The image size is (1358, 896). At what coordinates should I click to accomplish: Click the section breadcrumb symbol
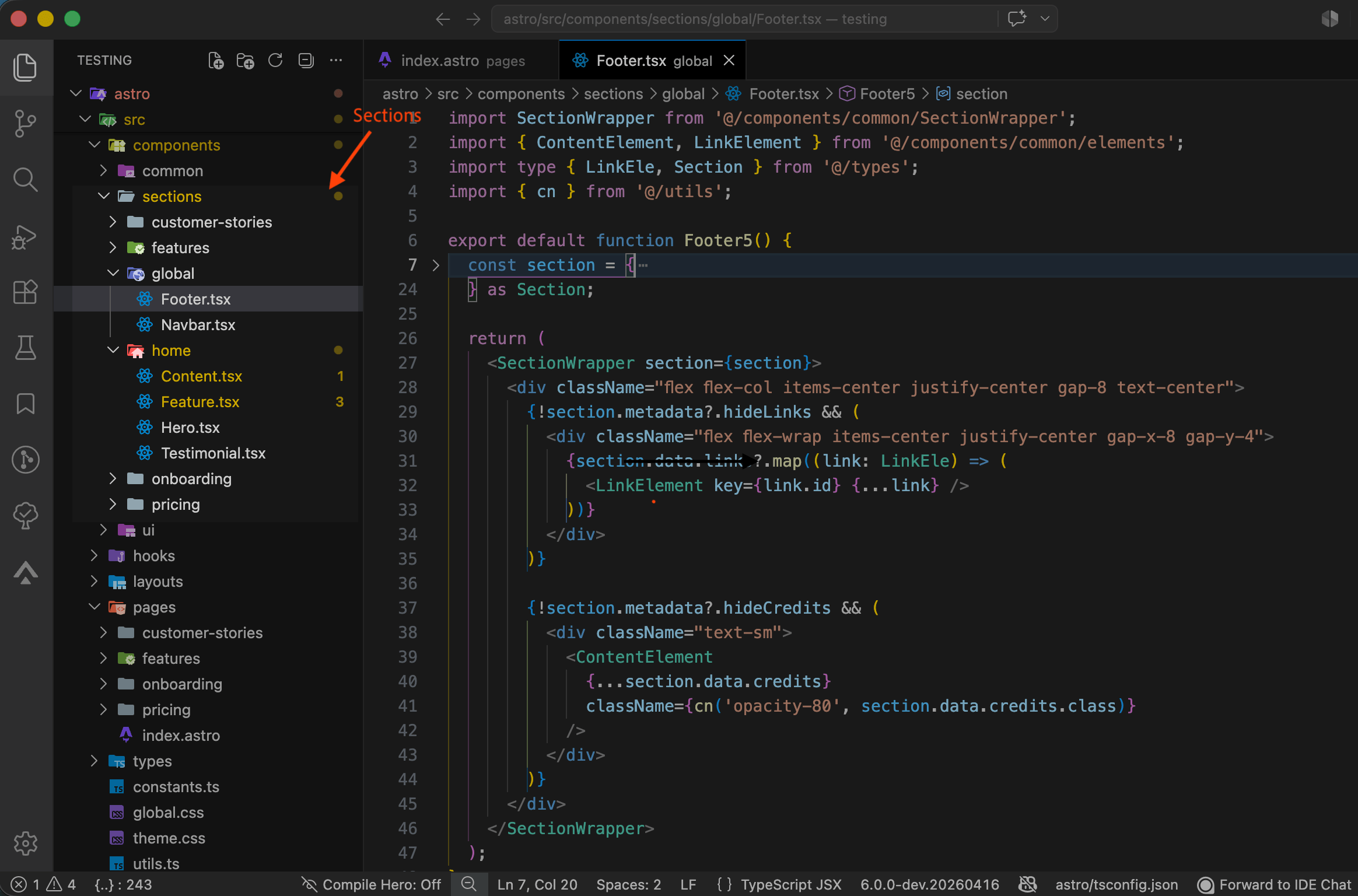tap(982, 93)
